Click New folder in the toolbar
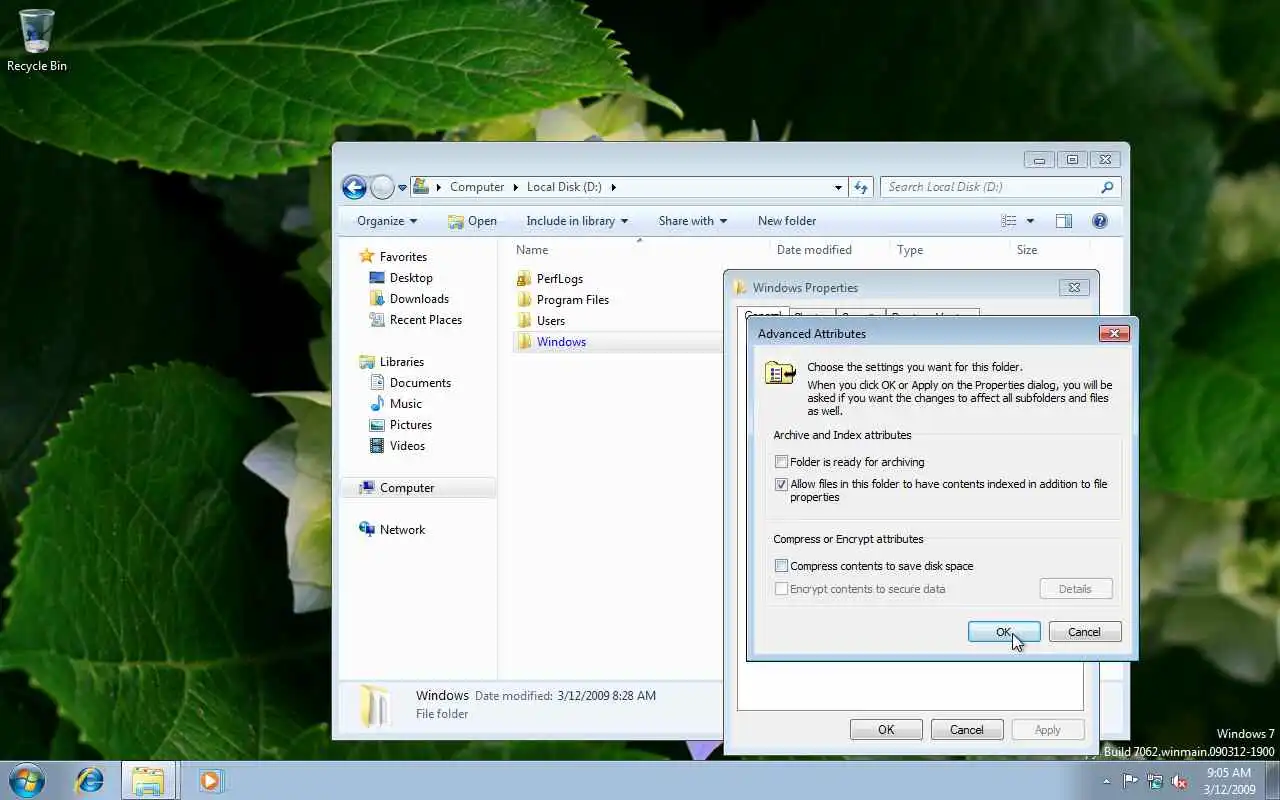1280x800 pixels. [x=787, y=221]
